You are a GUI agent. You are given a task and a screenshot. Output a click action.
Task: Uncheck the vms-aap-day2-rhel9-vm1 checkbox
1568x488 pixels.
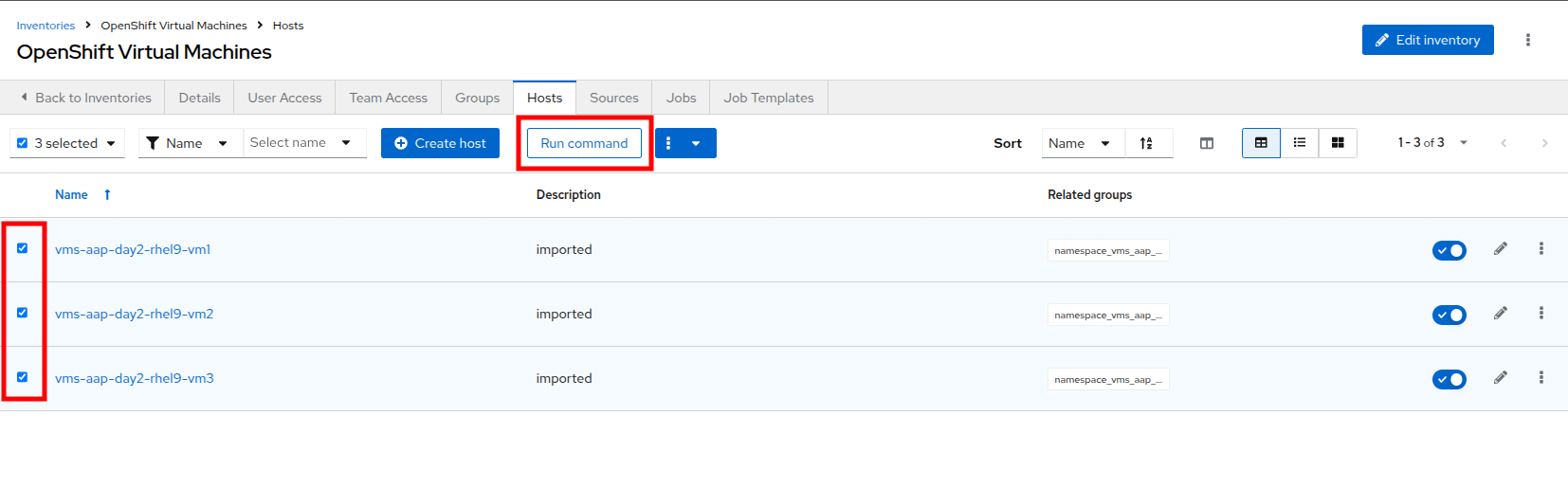click(x=23, y=248)
